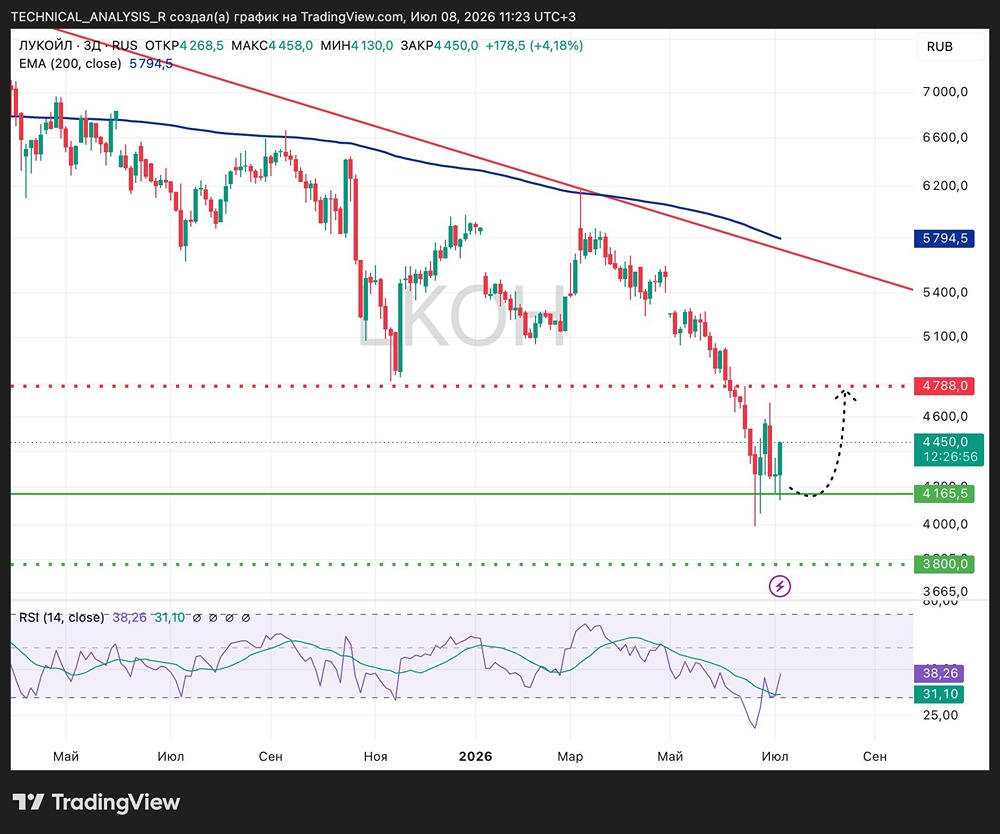Click the 6200,0 price axis tick
This screenshot has width=1000, height=834.
[x=945, y=186]
